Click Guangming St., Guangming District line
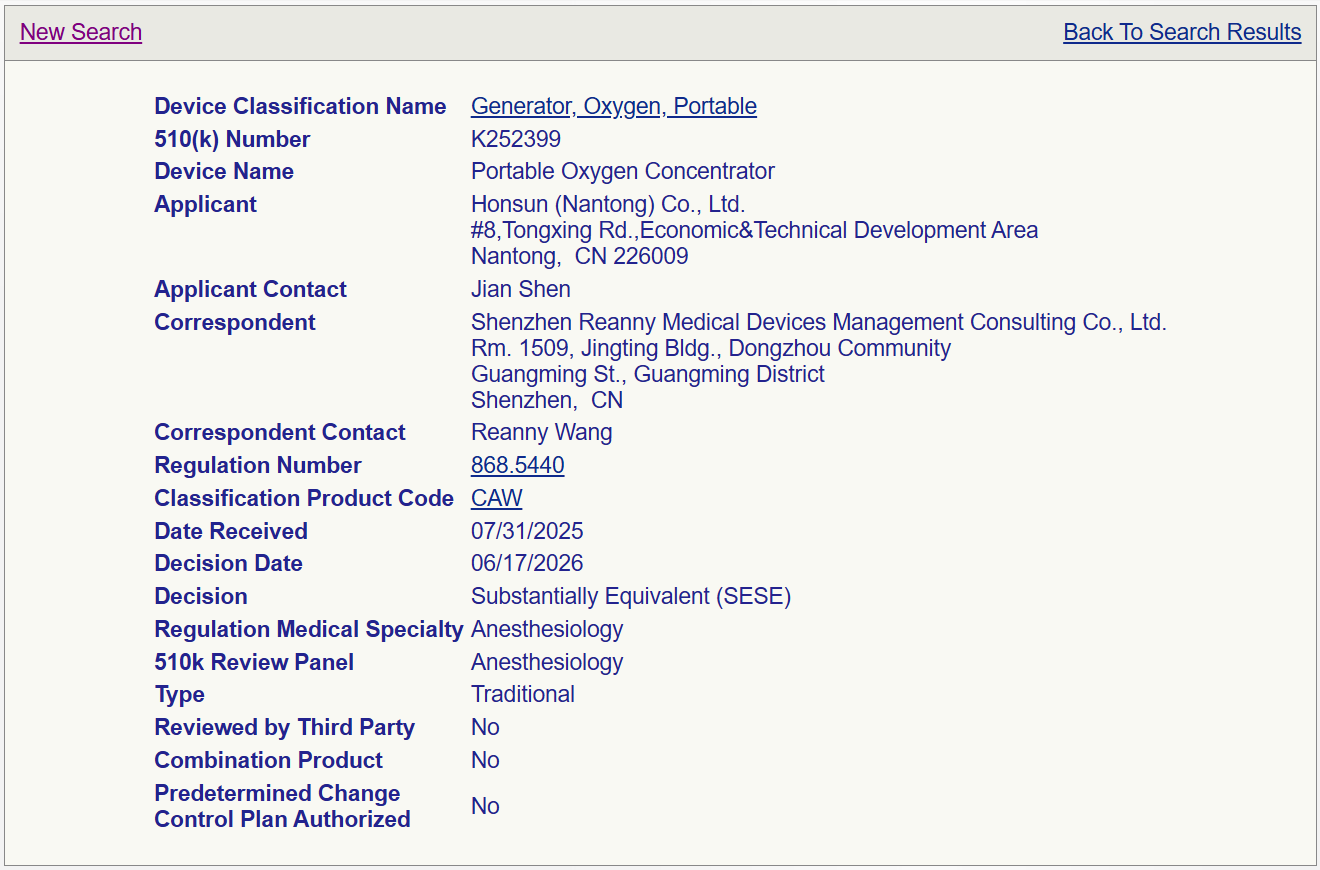The image size is (1320, 870). pos(648,374)
